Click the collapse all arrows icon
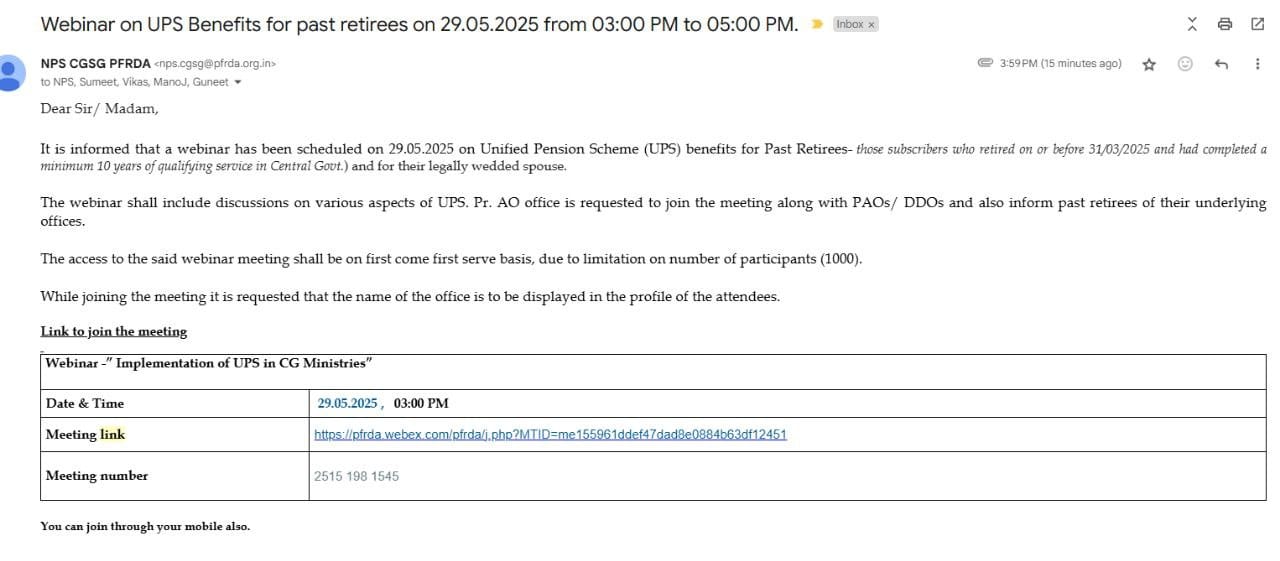The image size is (1280, 561). [x=1192, y=24]
